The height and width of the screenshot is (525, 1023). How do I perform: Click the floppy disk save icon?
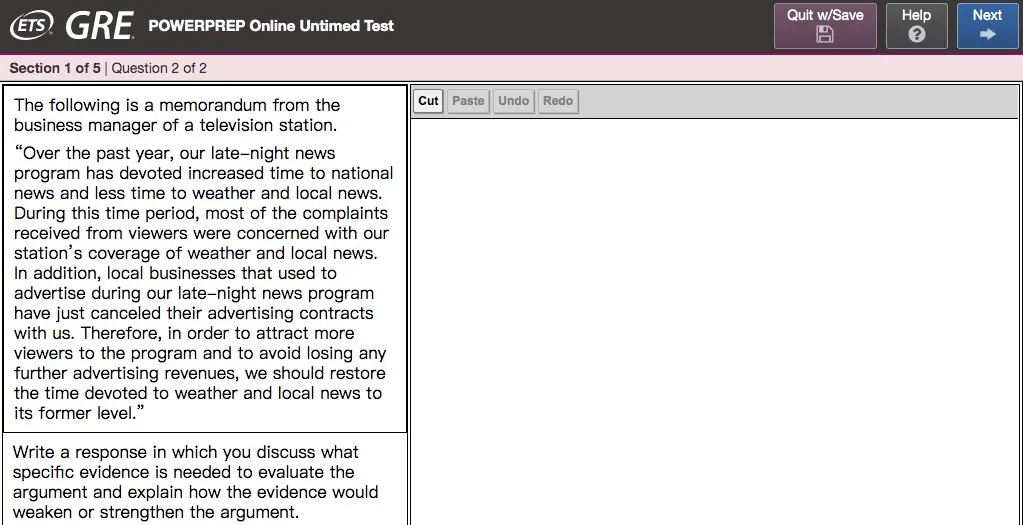(x=825, y=35)
